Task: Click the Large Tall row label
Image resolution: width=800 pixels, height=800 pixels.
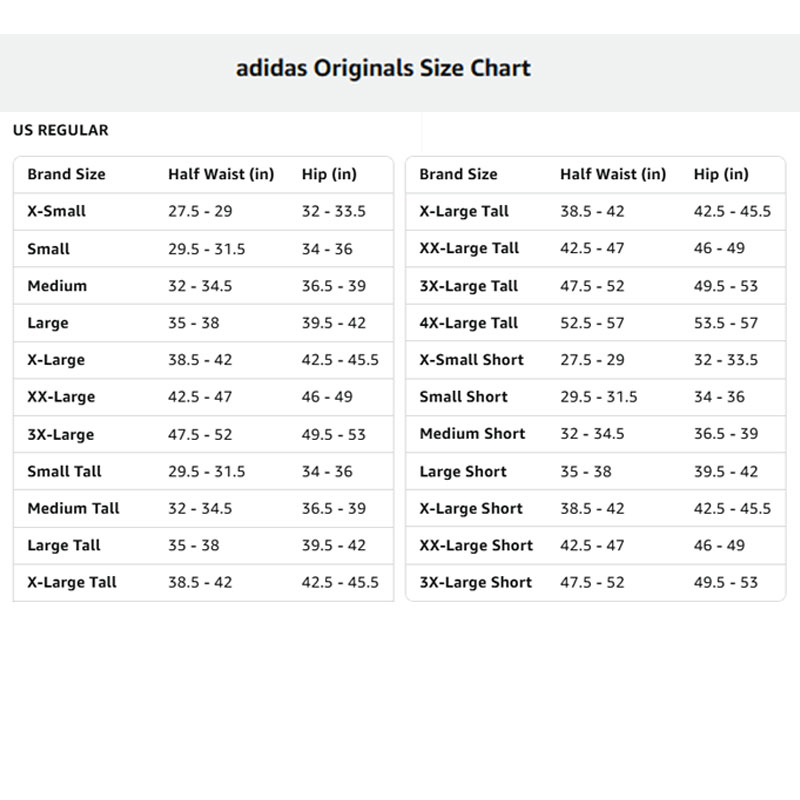Action: pyautogui.click(x=64, y=546)
